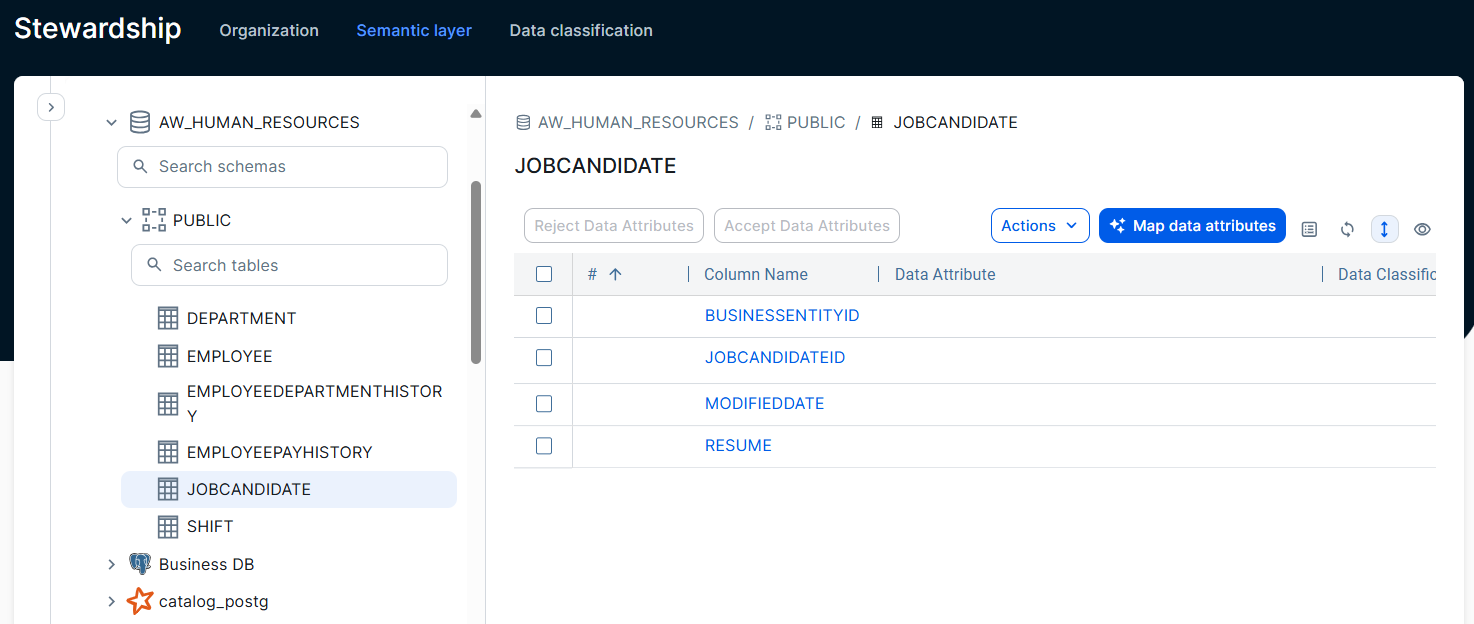Click the star icon next to catalog_postg
This screenshot has width=1474, height=624.
(x=139, y=600)
